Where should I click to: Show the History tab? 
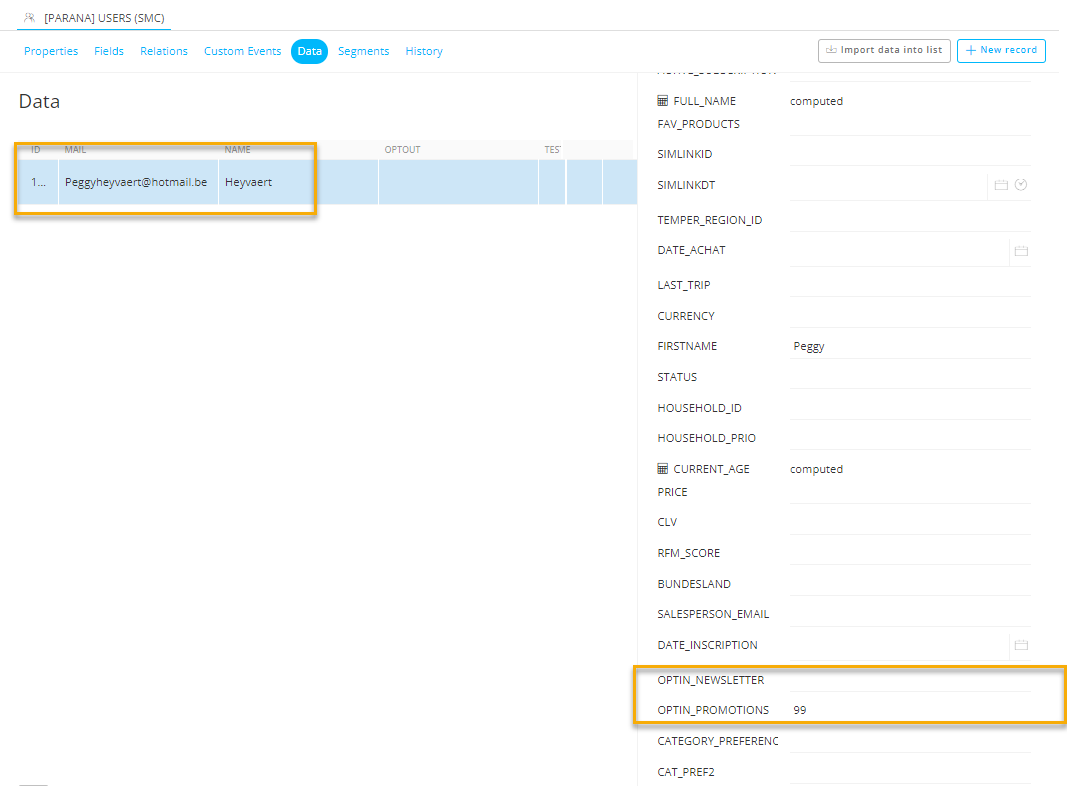click(x=424, y=51)
